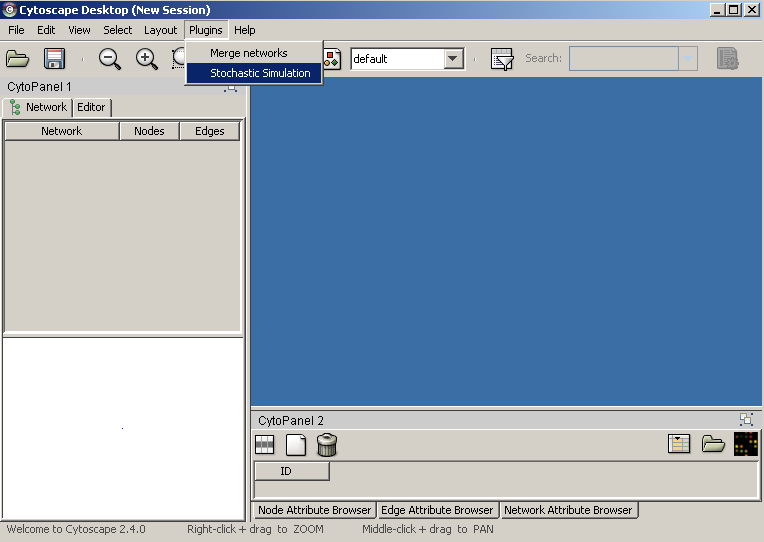Click the create new attribute page icon

(296, 445)
